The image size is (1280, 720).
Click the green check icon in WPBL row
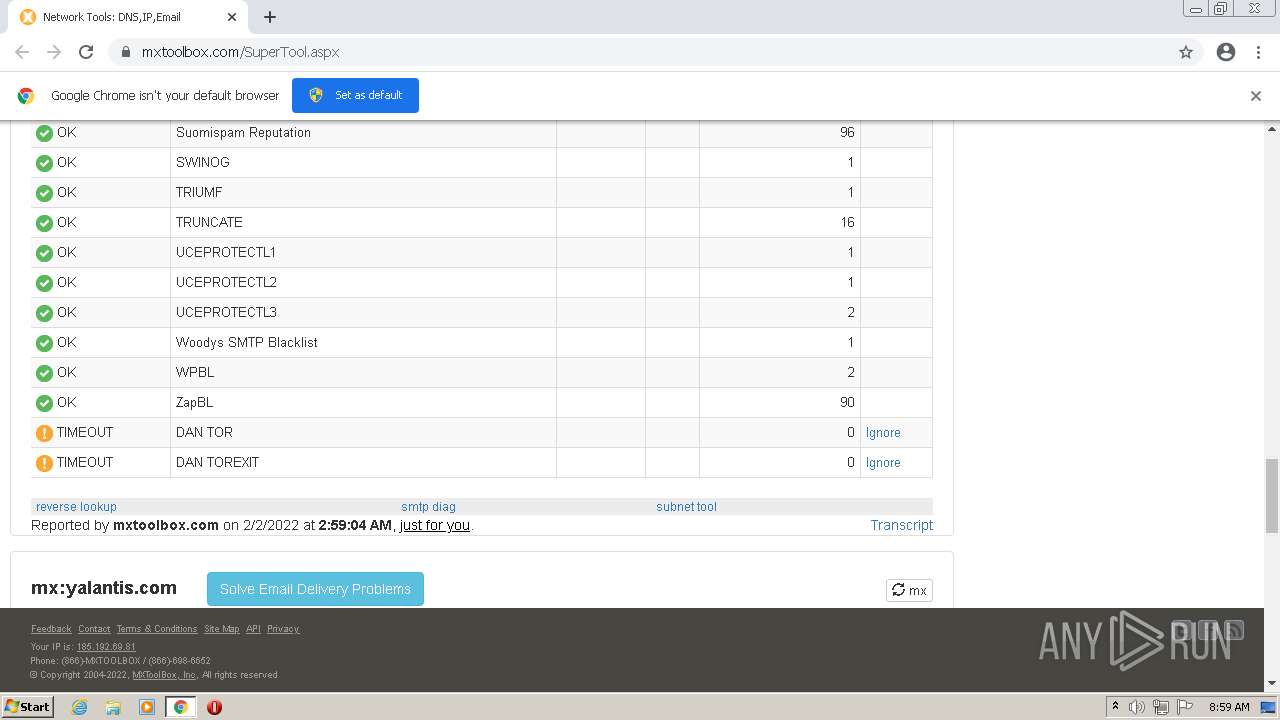coord(44,373)
